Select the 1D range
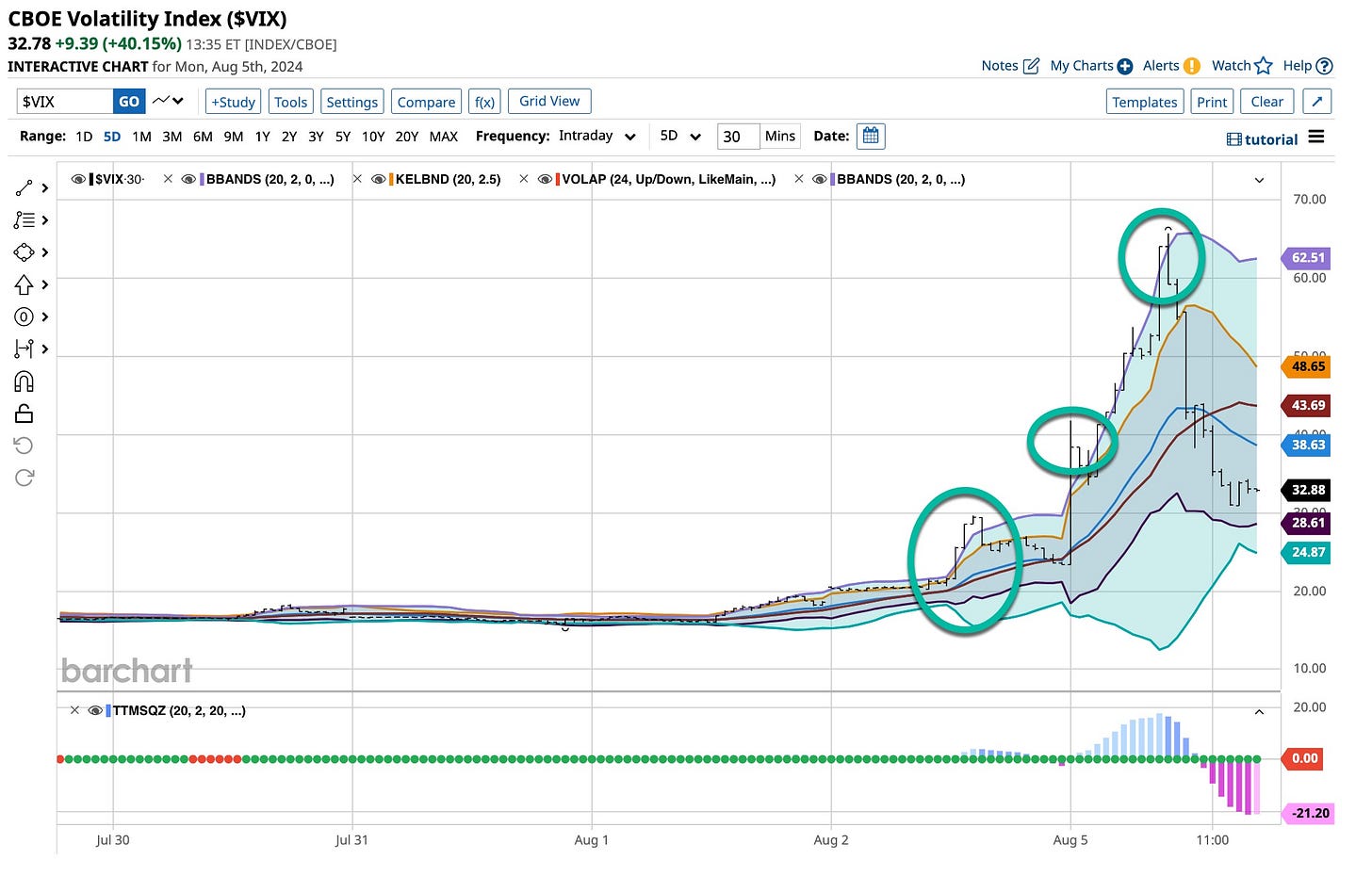1372x892 pixels. [x=84, y=137]
